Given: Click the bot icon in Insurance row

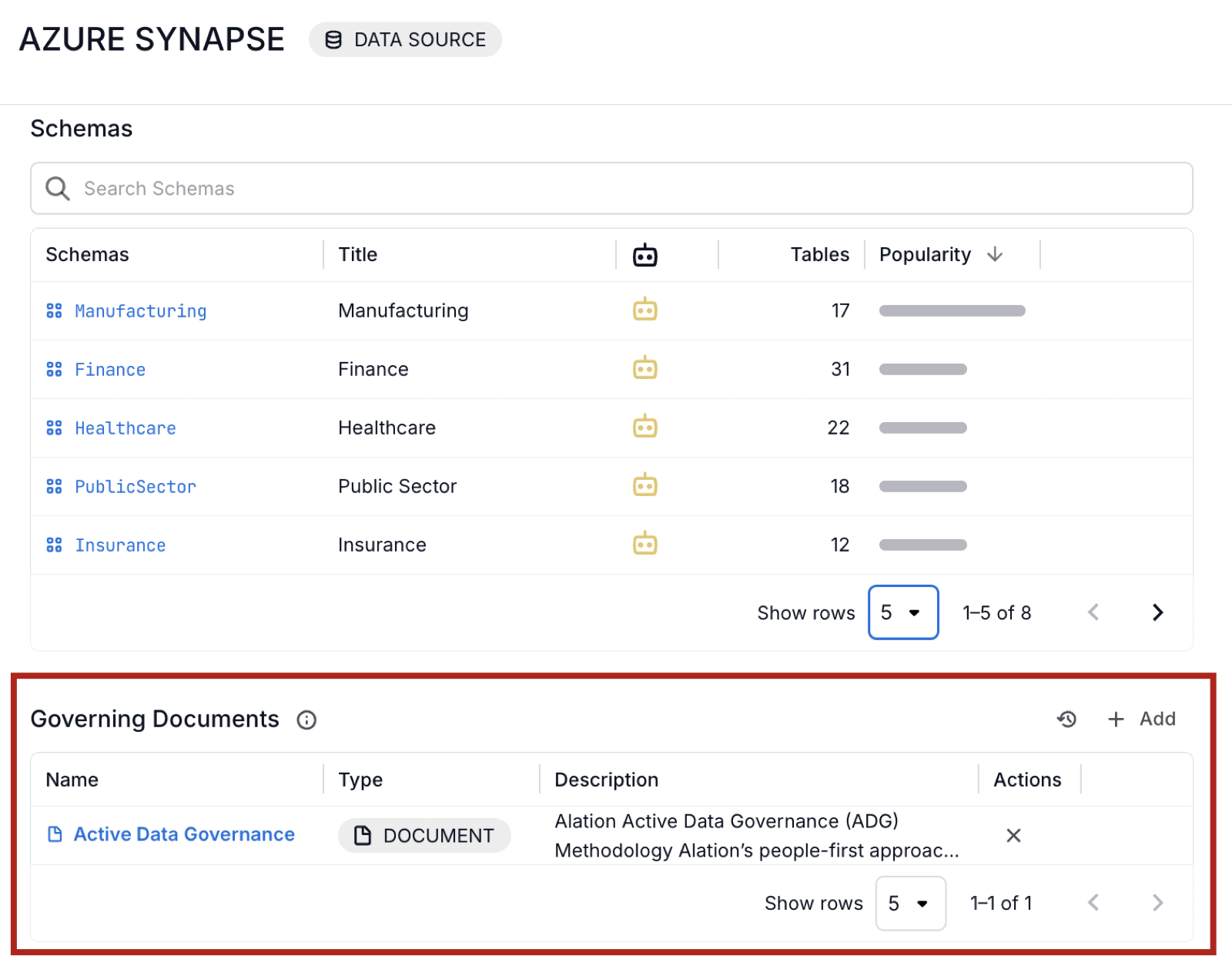Looking at the screenshot, I should (x=645, y=544).
